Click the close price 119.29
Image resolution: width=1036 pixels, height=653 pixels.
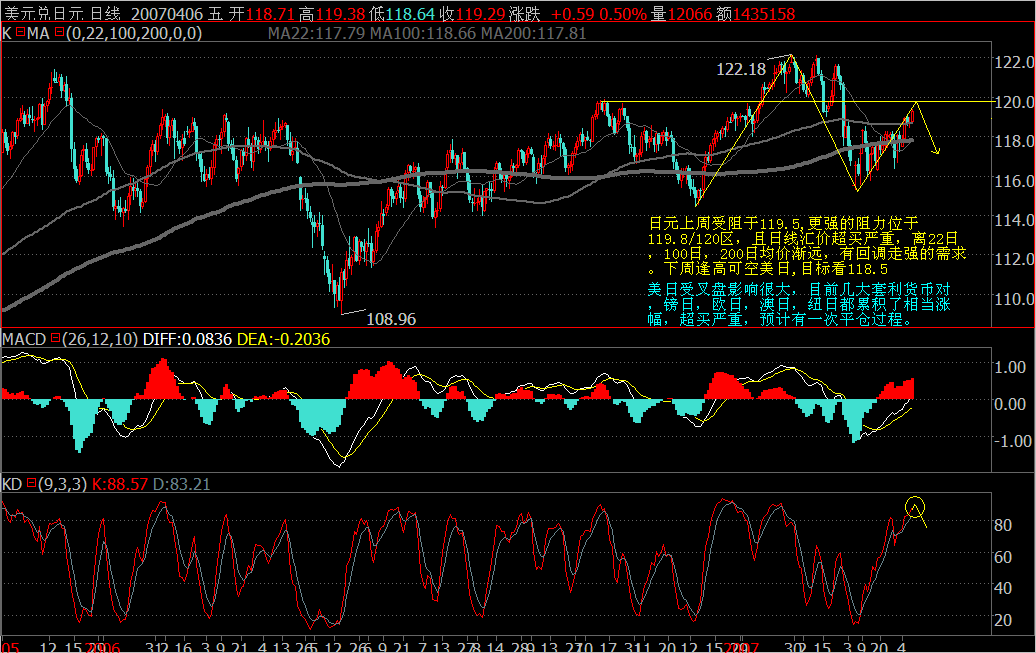(x=481, y=13)
